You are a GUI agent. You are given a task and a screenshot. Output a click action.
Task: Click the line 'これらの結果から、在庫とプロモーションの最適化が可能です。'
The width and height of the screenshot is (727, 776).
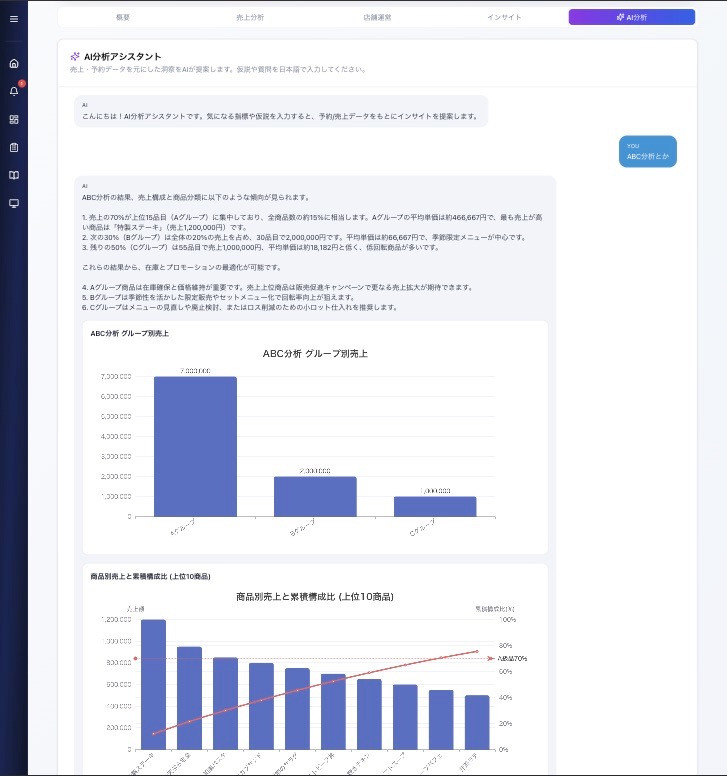(x=182, y=267)
